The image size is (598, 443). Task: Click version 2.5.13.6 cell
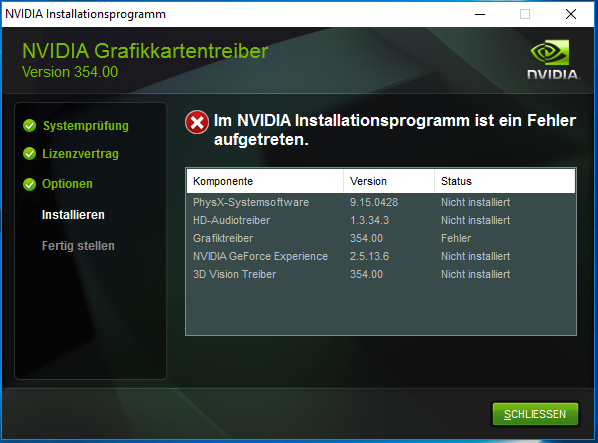point(369,256)
